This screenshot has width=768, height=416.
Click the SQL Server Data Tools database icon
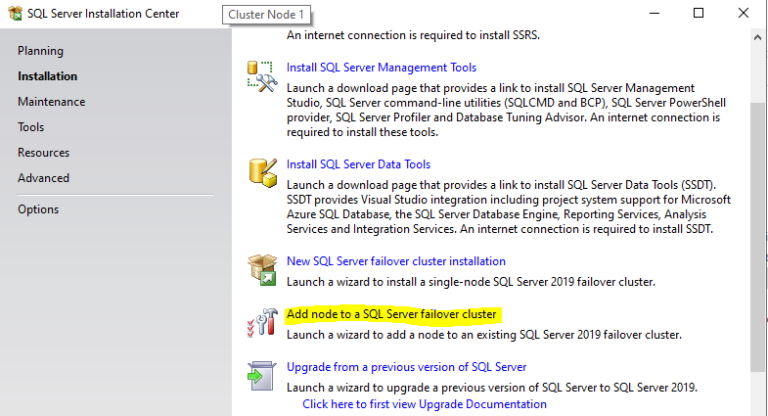(x=261, y=173)
